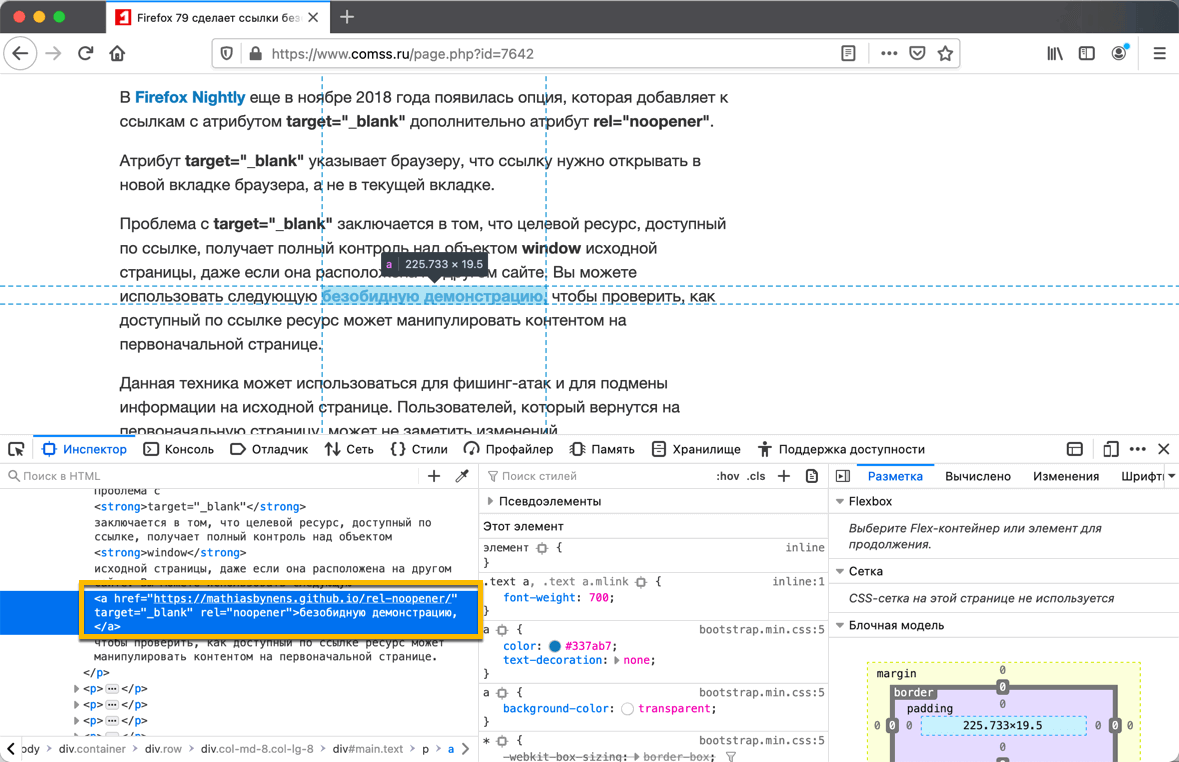The width and height of the screenshot is (1179, 762).
Task: Open the Сеть tab
Action: [x=350, y=449]
